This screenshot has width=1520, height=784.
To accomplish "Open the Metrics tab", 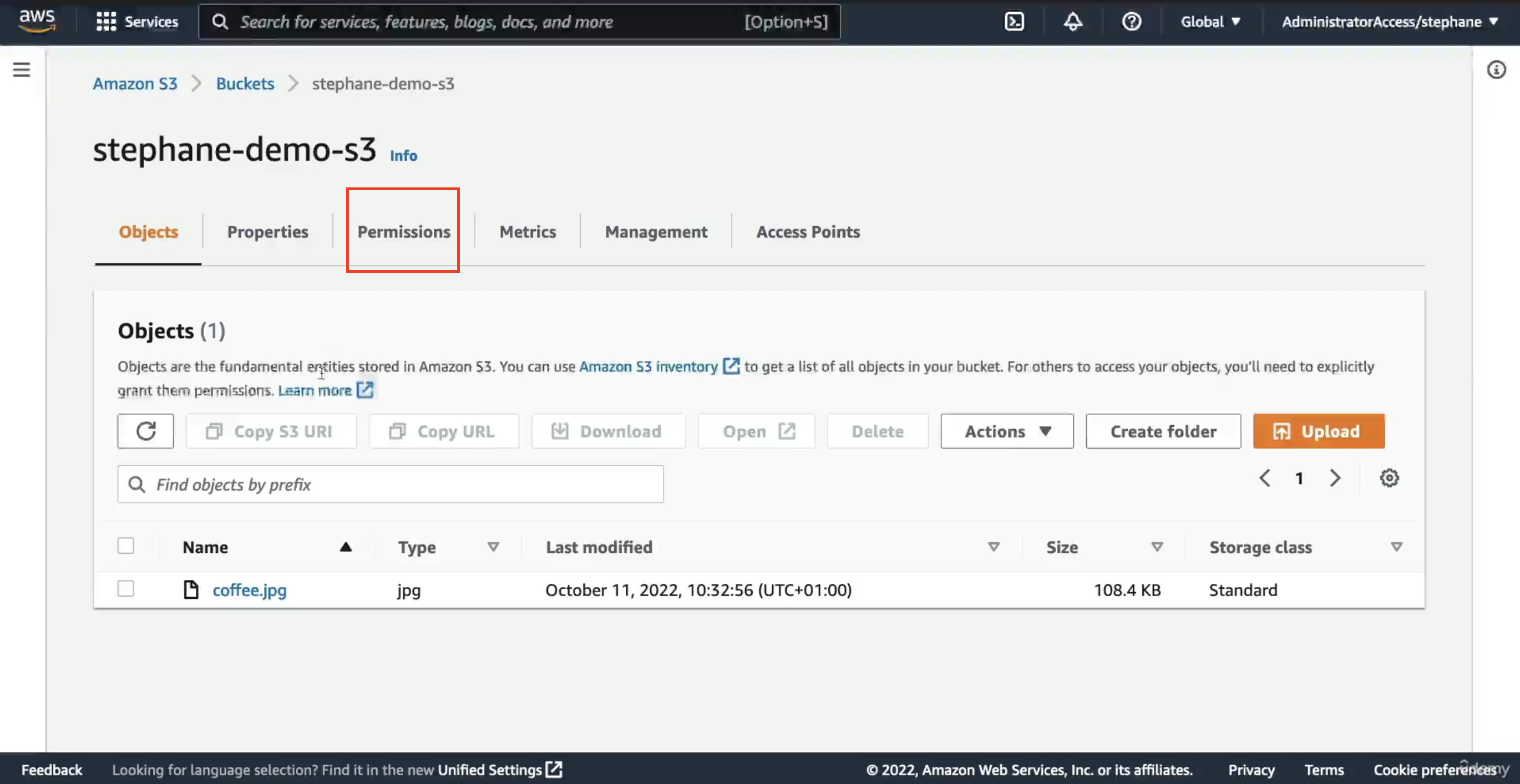I will [528, 232].
